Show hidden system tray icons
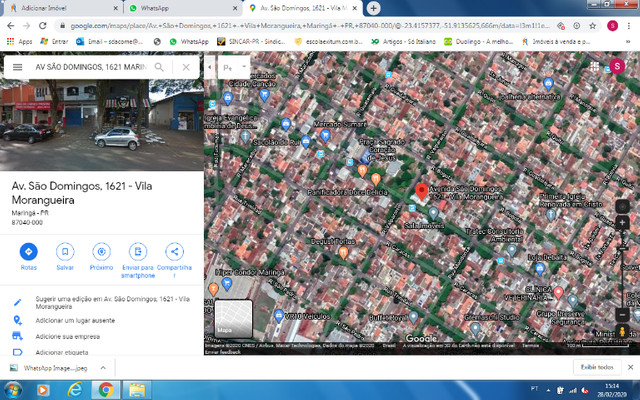 tap(548, 390)
